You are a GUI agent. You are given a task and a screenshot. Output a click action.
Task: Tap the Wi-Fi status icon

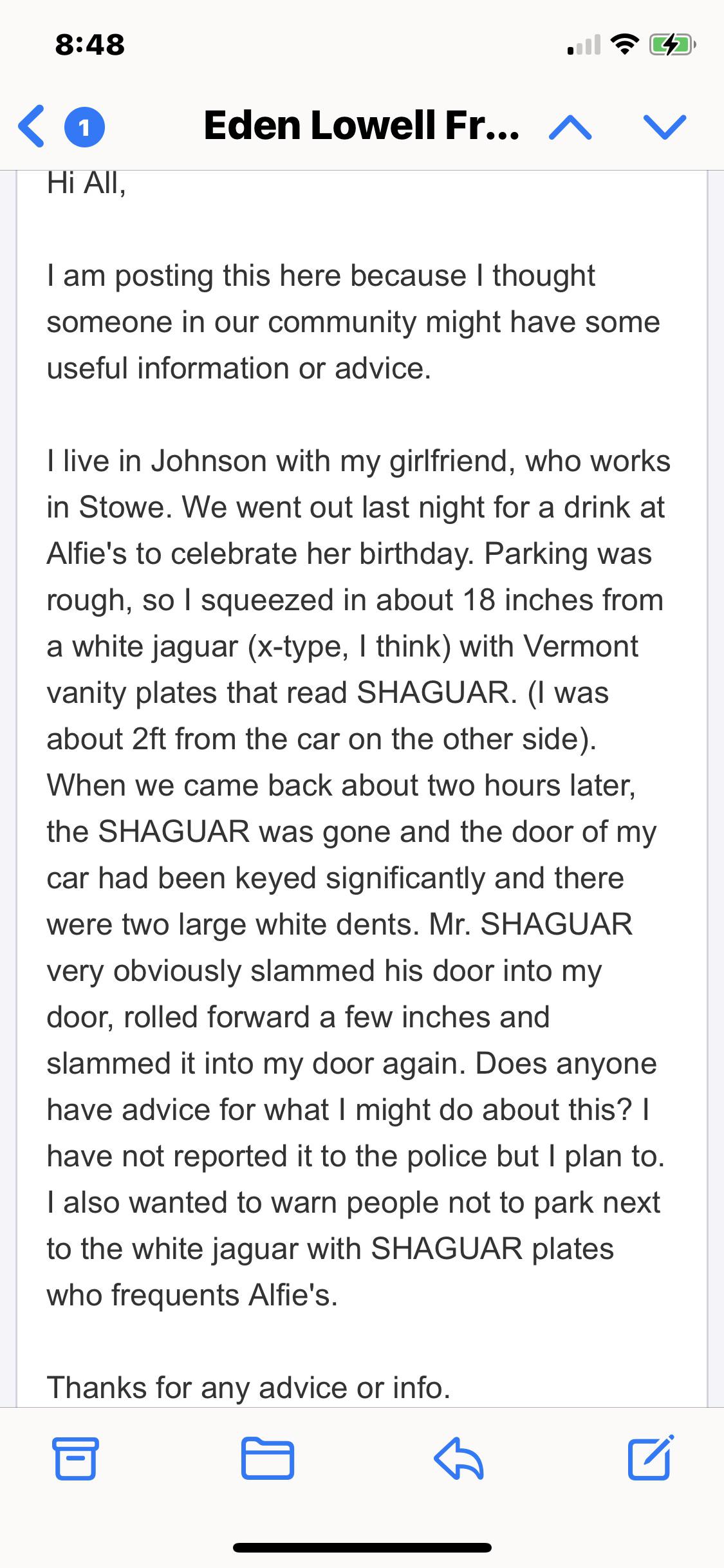[x=622, y=45]
